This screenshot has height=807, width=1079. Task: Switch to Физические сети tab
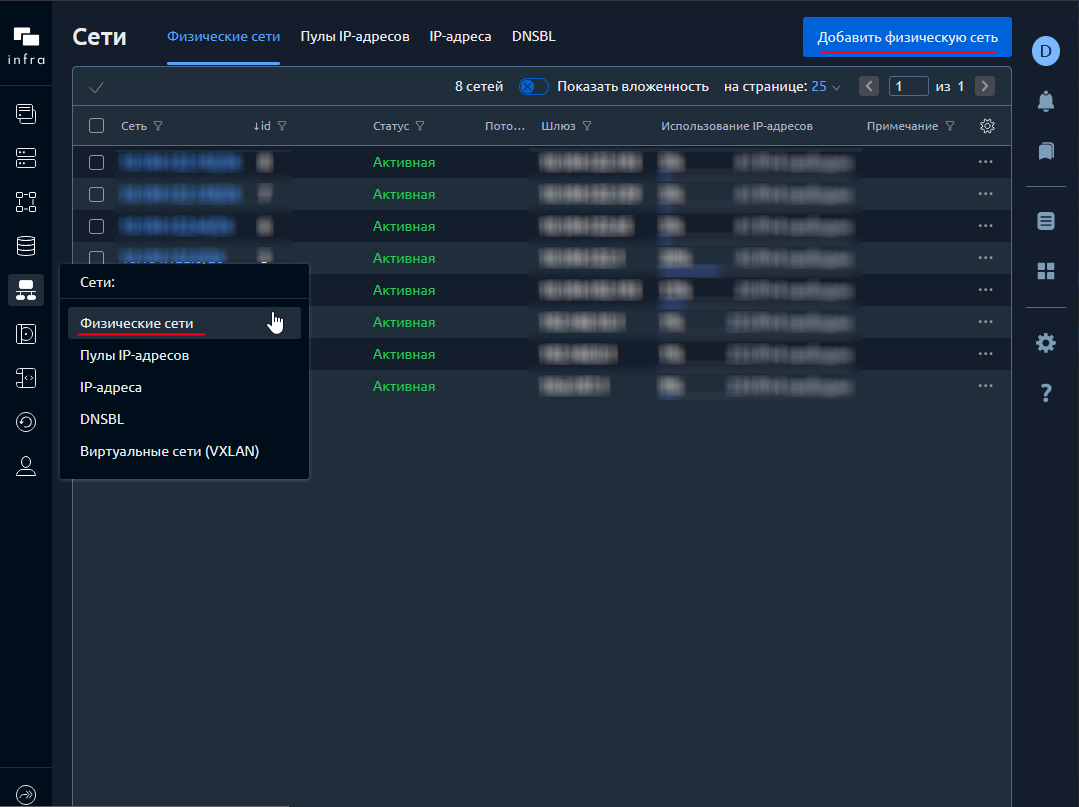[x=223, y=36]
